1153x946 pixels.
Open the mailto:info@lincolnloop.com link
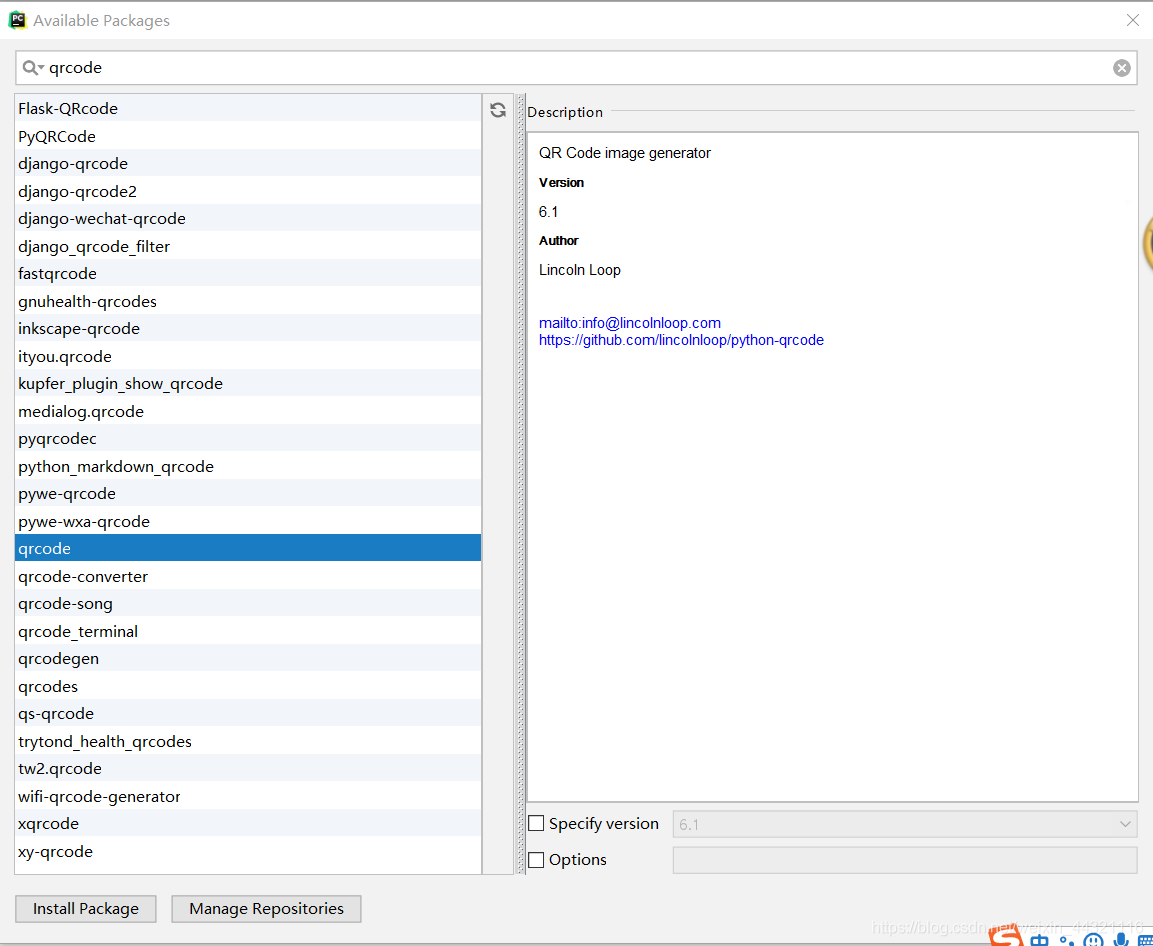point(629,323)
